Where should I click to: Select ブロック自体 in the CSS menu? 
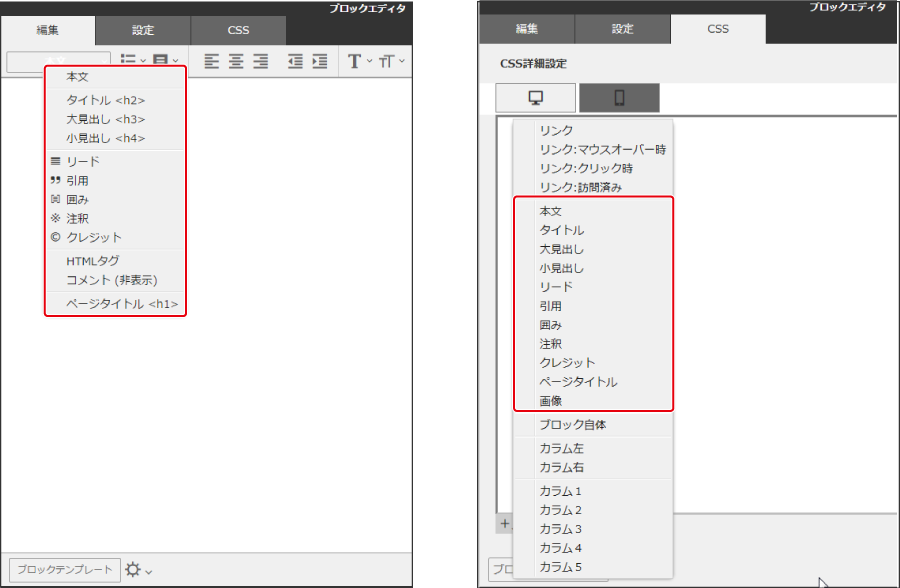tap(593, 425)
